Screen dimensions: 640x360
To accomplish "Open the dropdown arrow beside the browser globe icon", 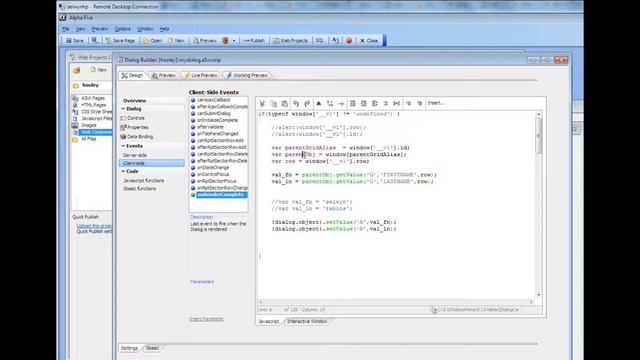I will (x=234, y=41).
